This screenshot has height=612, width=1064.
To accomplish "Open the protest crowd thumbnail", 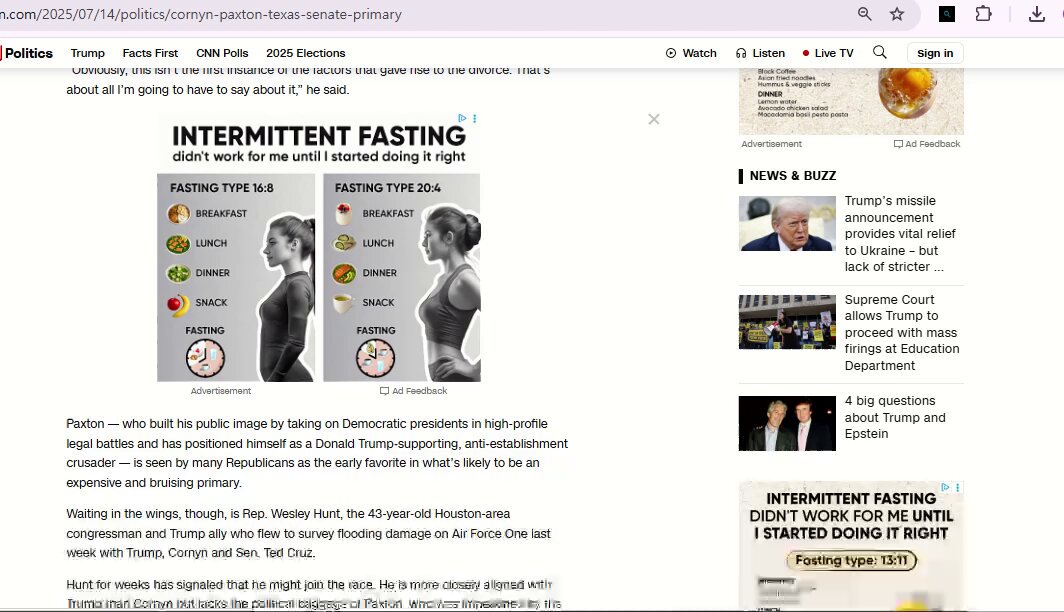I will point(787,322).
